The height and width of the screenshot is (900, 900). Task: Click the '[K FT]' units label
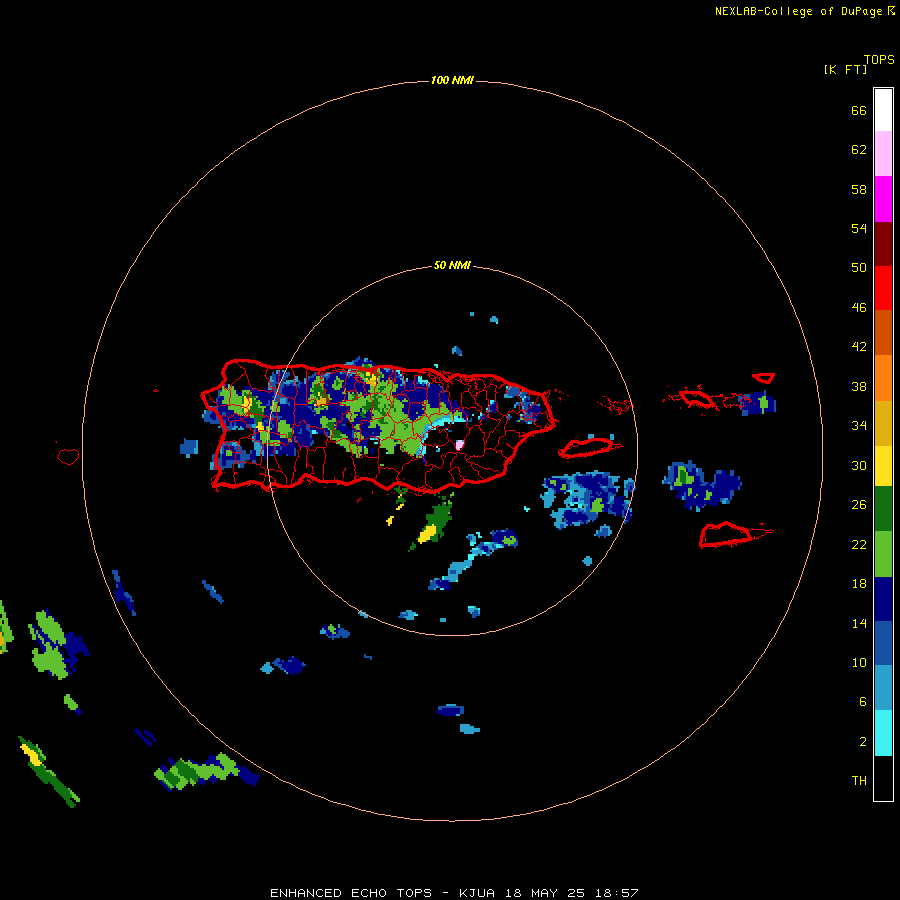click(845, 69)
